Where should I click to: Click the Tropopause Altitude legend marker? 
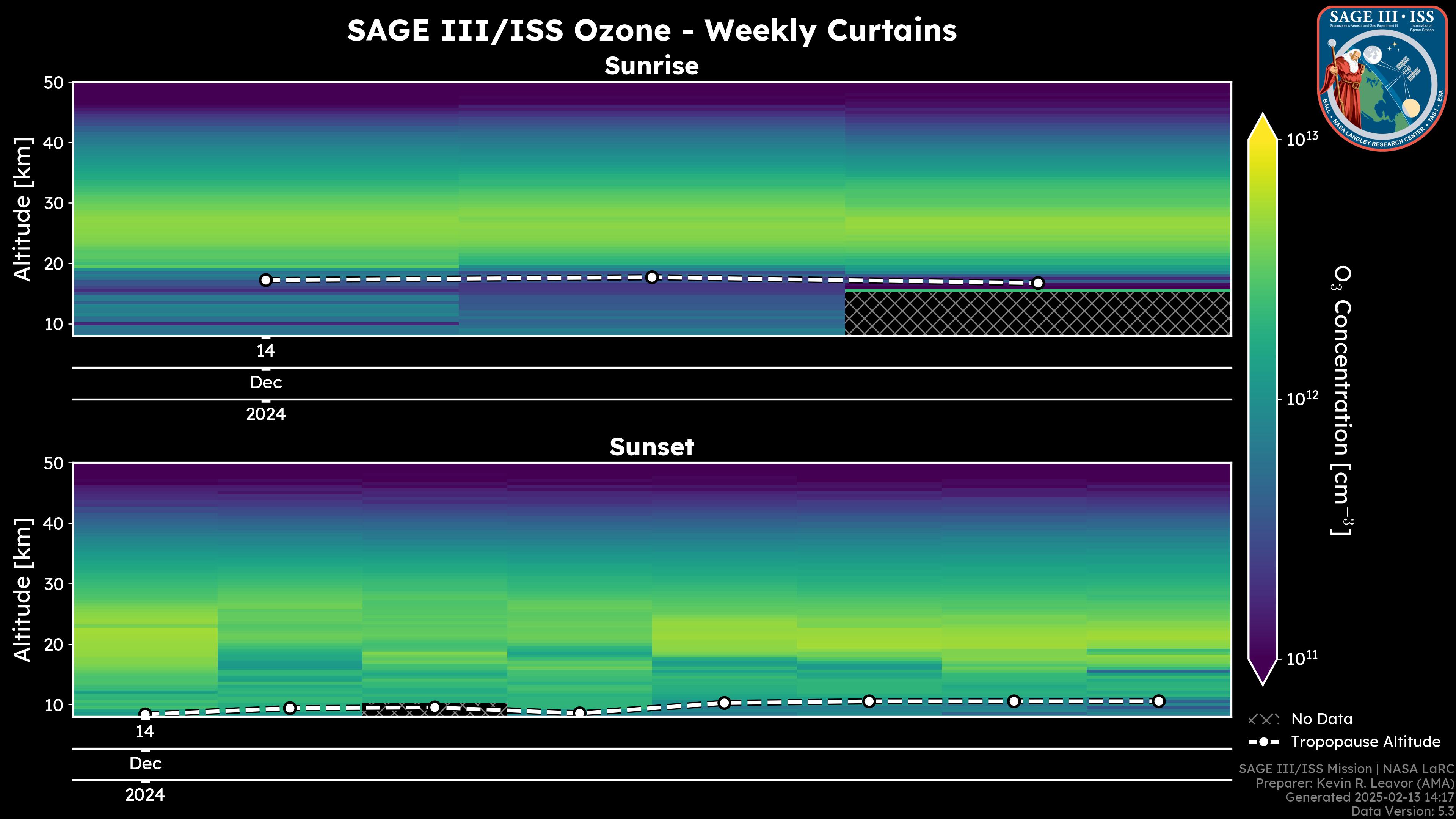[x=1263, y=742]
